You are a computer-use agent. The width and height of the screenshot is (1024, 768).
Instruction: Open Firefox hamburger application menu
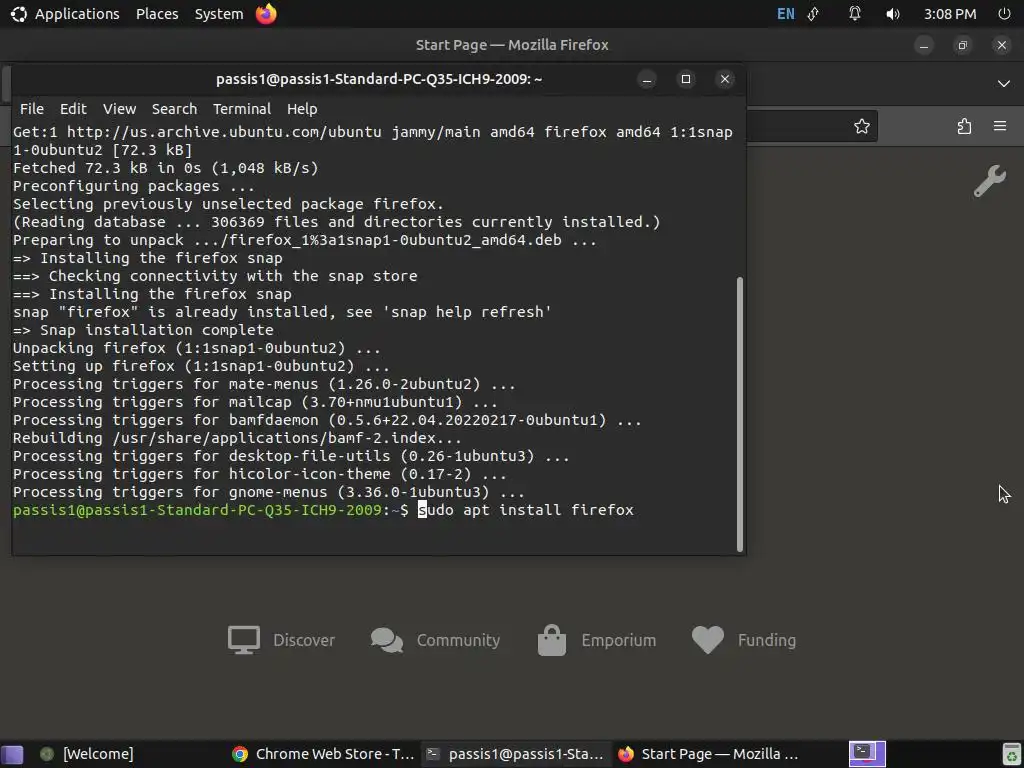1000,126
